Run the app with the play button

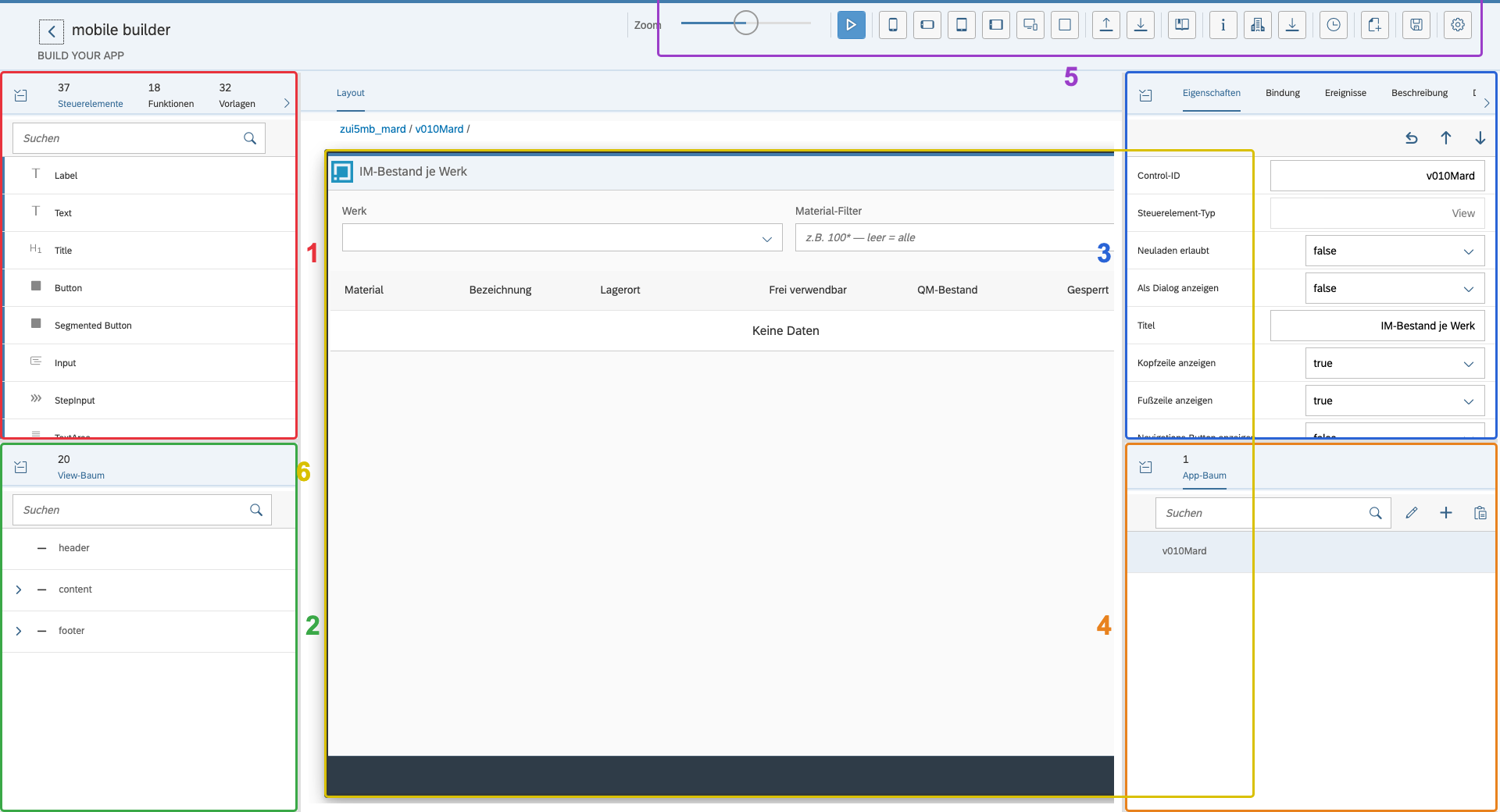(851, 25)
